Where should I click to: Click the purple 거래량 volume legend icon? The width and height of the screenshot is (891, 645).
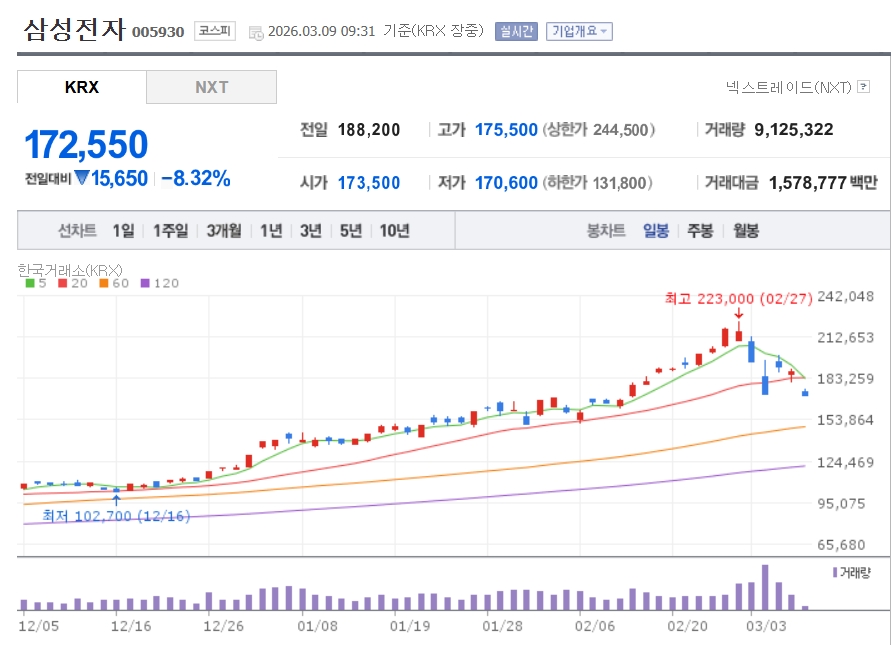coord(835,572)
